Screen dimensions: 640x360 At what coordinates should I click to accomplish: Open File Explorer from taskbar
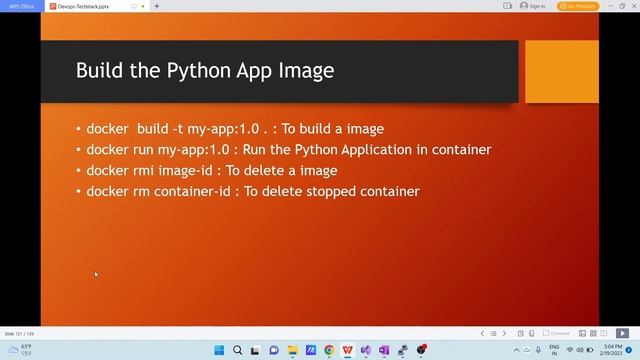pyautogui.click(x=292, y=350)
